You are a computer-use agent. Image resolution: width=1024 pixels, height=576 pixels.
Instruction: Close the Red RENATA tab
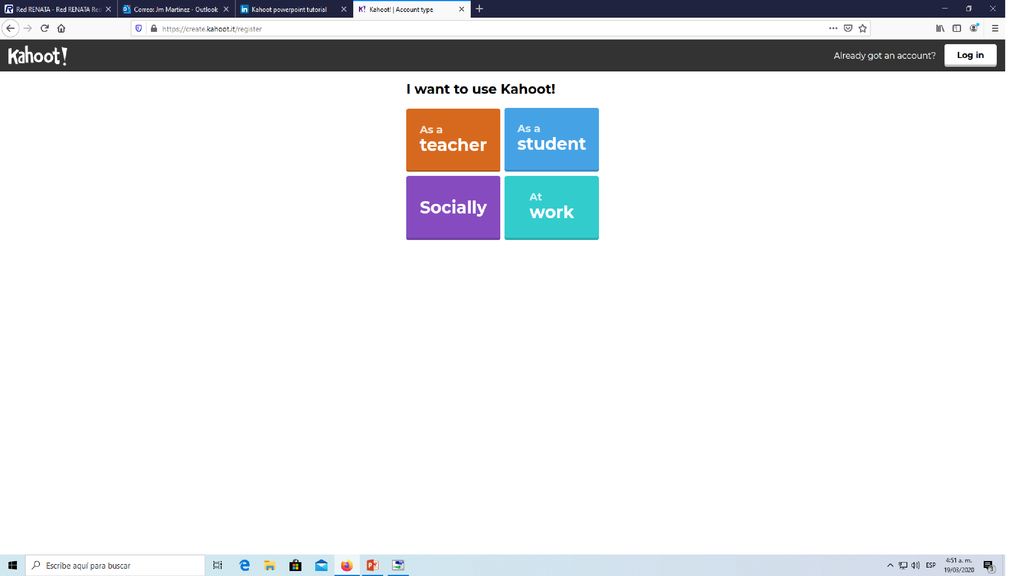[x=108, y=9]
